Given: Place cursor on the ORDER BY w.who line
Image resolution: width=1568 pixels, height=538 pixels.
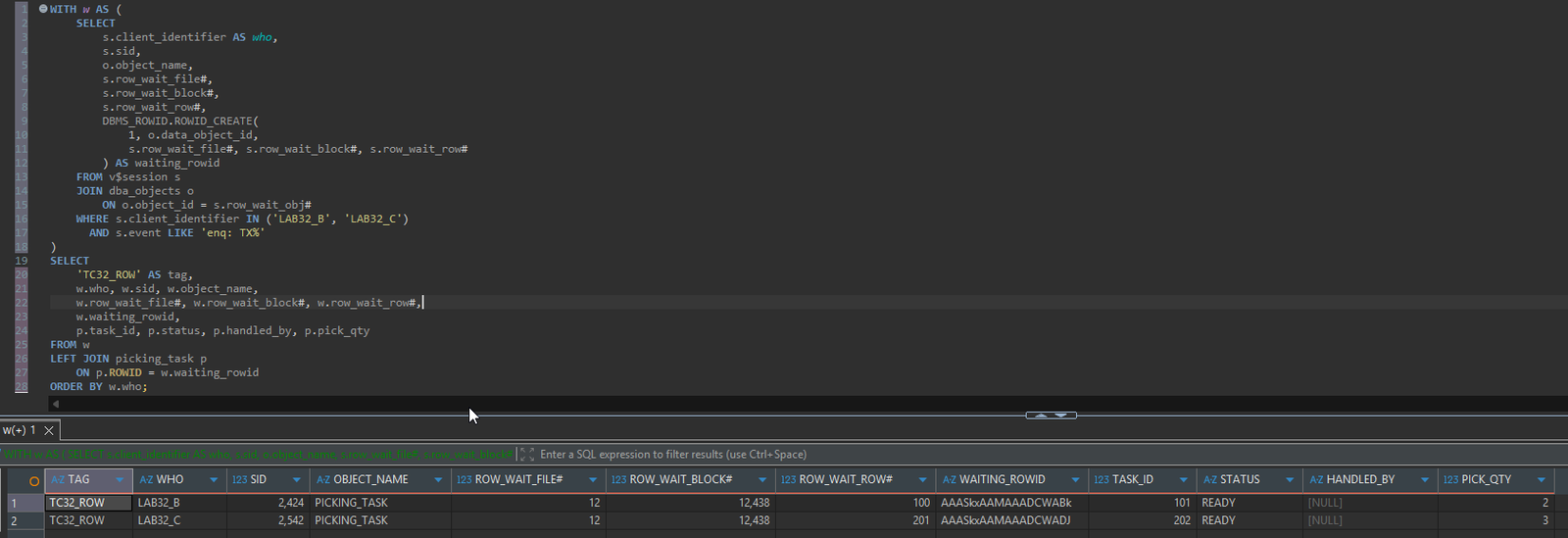Looking at the screenshot, I should [98, 386].
